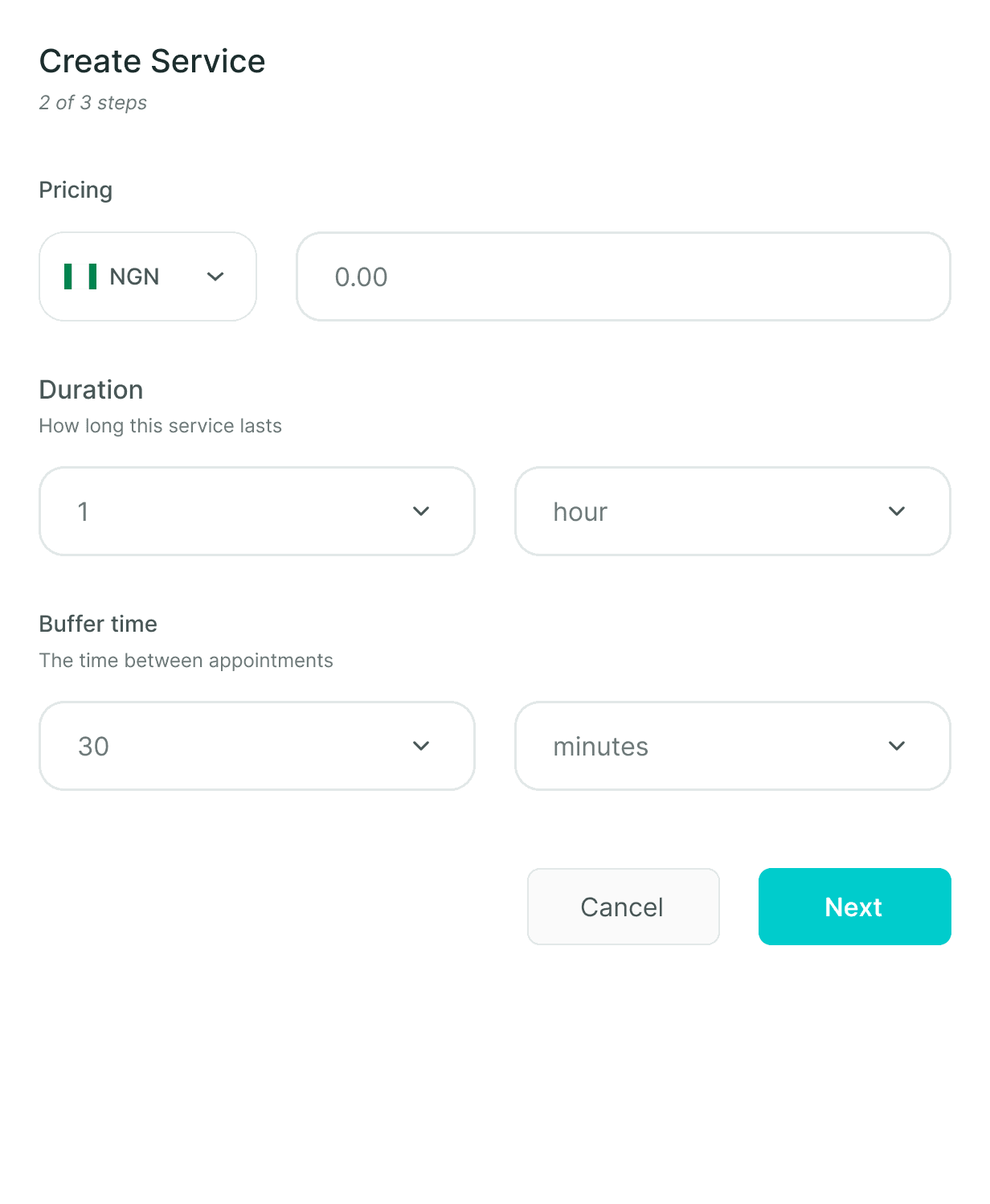This screenshot has width=990, height=1204.
Task: Click the chevron arrow beside NGN
Action: point(215,276)
